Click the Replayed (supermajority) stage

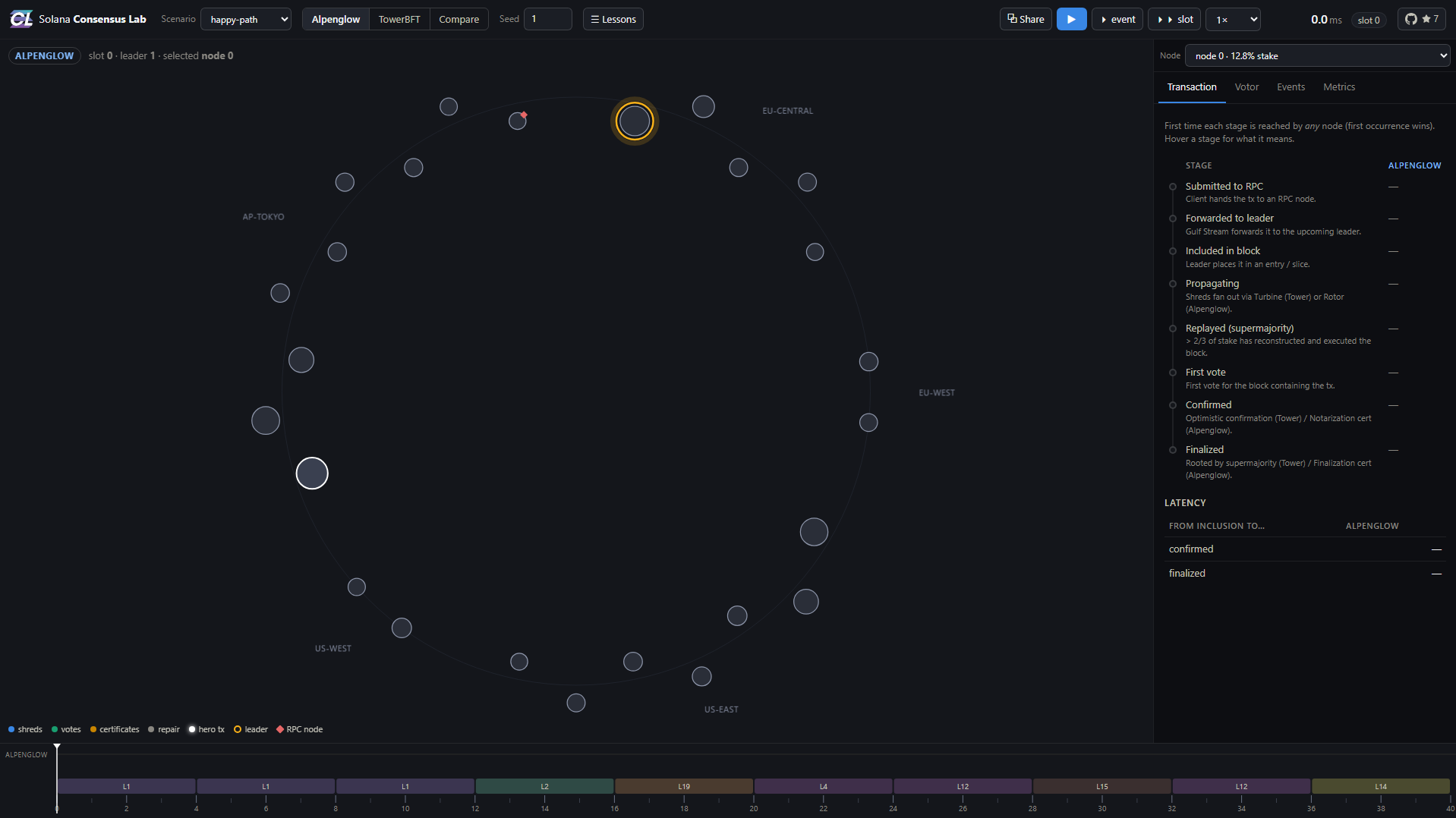point(1305,340)
